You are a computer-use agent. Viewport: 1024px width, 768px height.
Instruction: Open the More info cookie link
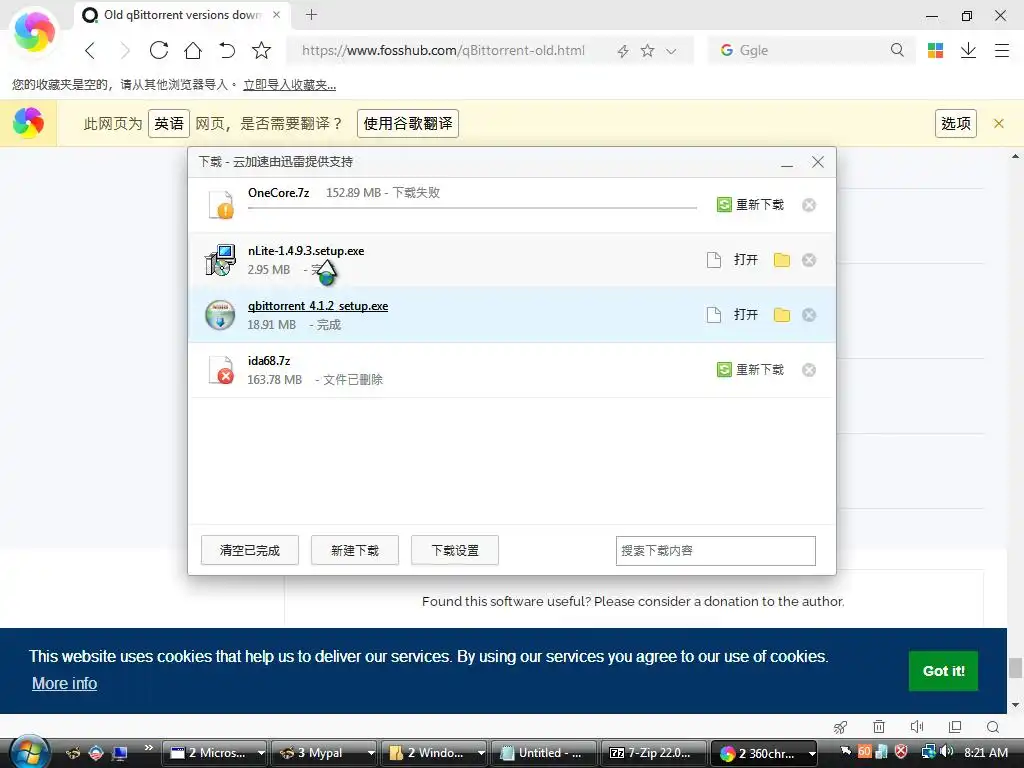coord(65,683)
